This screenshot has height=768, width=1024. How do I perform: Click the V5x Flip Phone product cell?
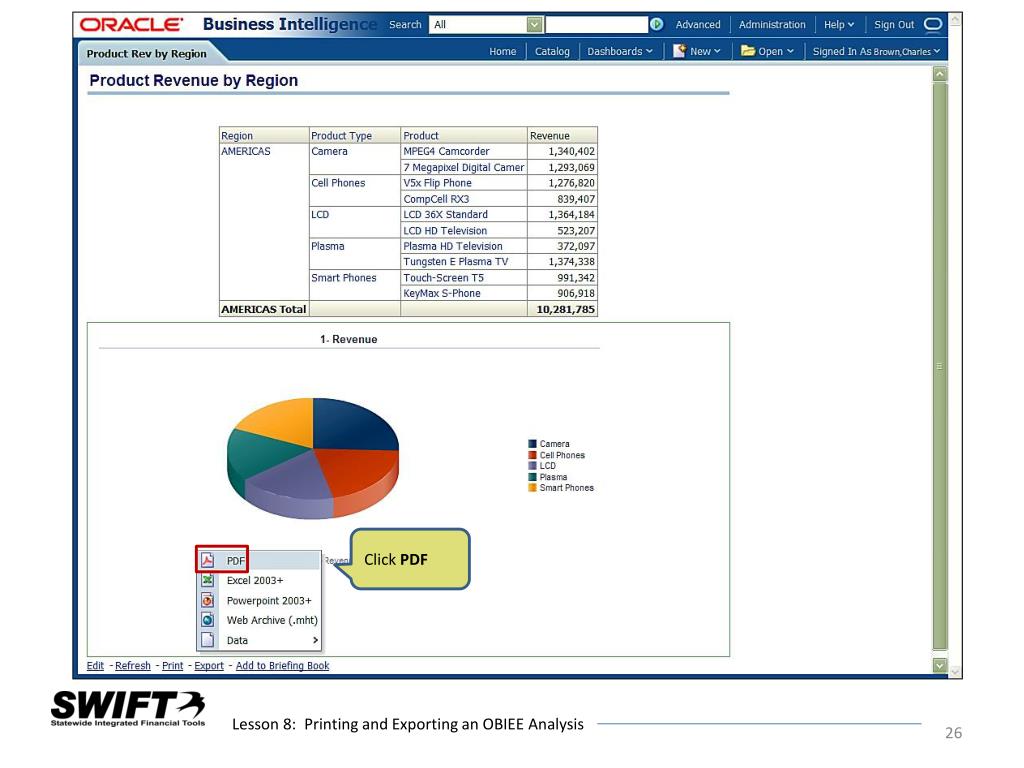[x=463, y=183]
